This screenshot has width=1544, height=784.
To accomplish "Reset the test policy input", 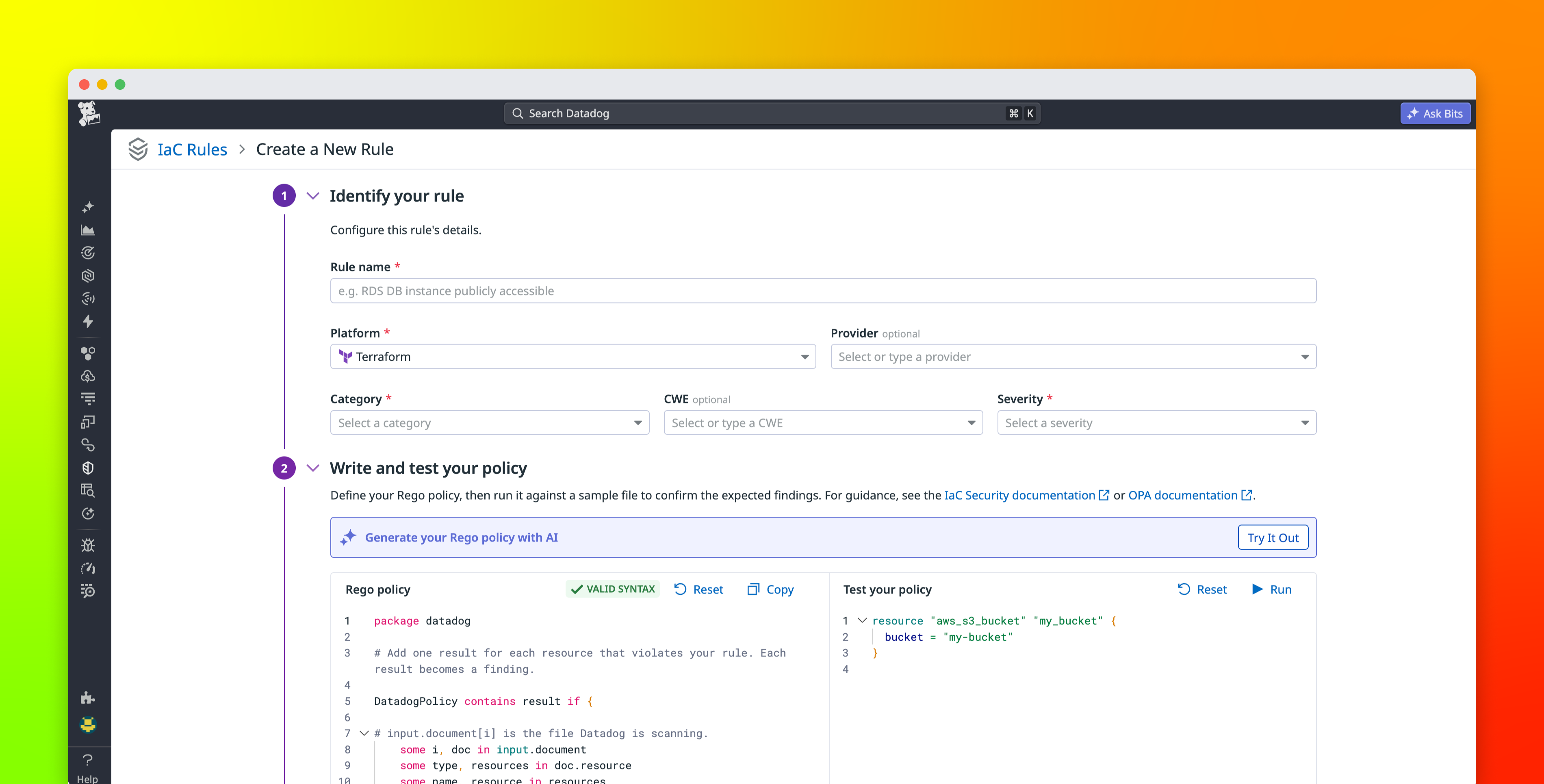I will coord(1202,589).
